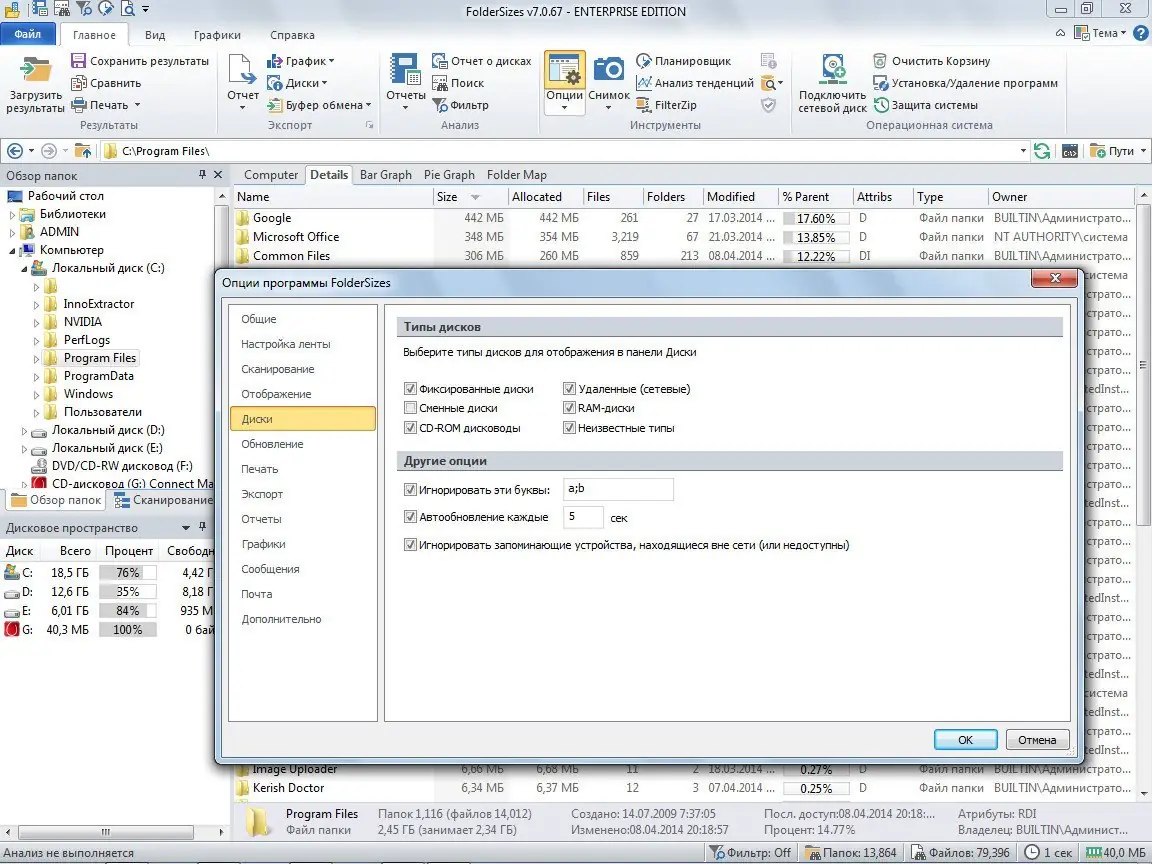This screenshot has height=864, width=1152.
Task: Uncheck RAM-диски checkbox
Action: tap(570, 408)
